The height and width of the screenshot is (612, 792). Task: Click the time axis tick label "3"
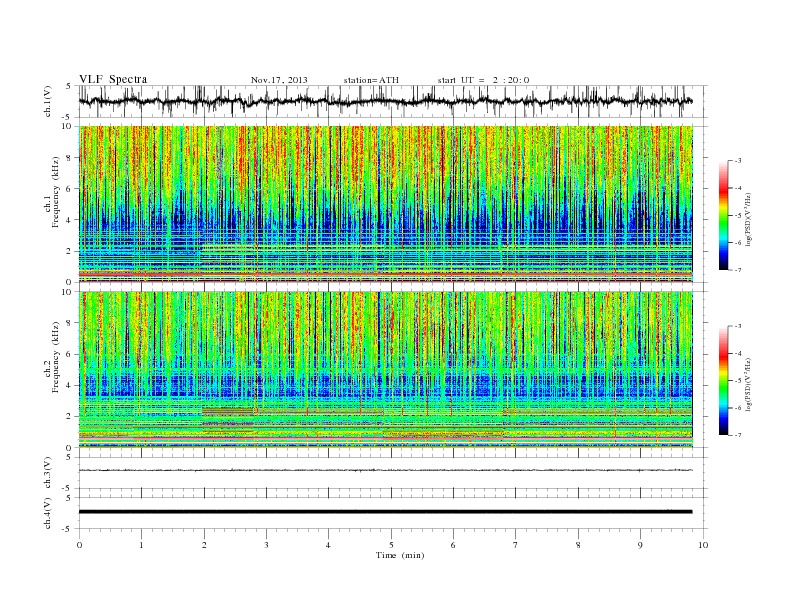(266, 545)
